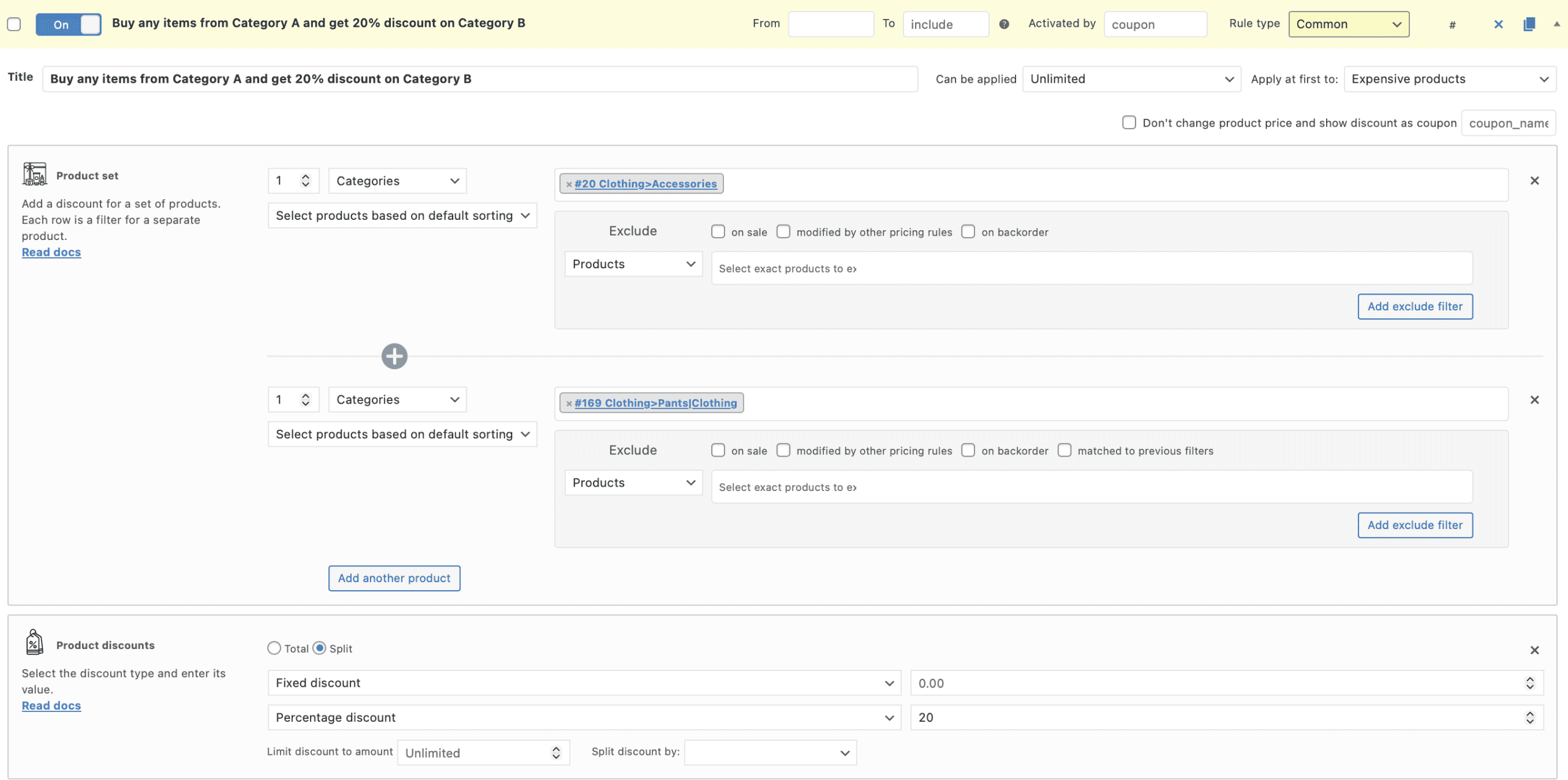This screenshot has width=1568, height=780.
Task: Click the blue X to delete the rule
Action: (1498, 24)
